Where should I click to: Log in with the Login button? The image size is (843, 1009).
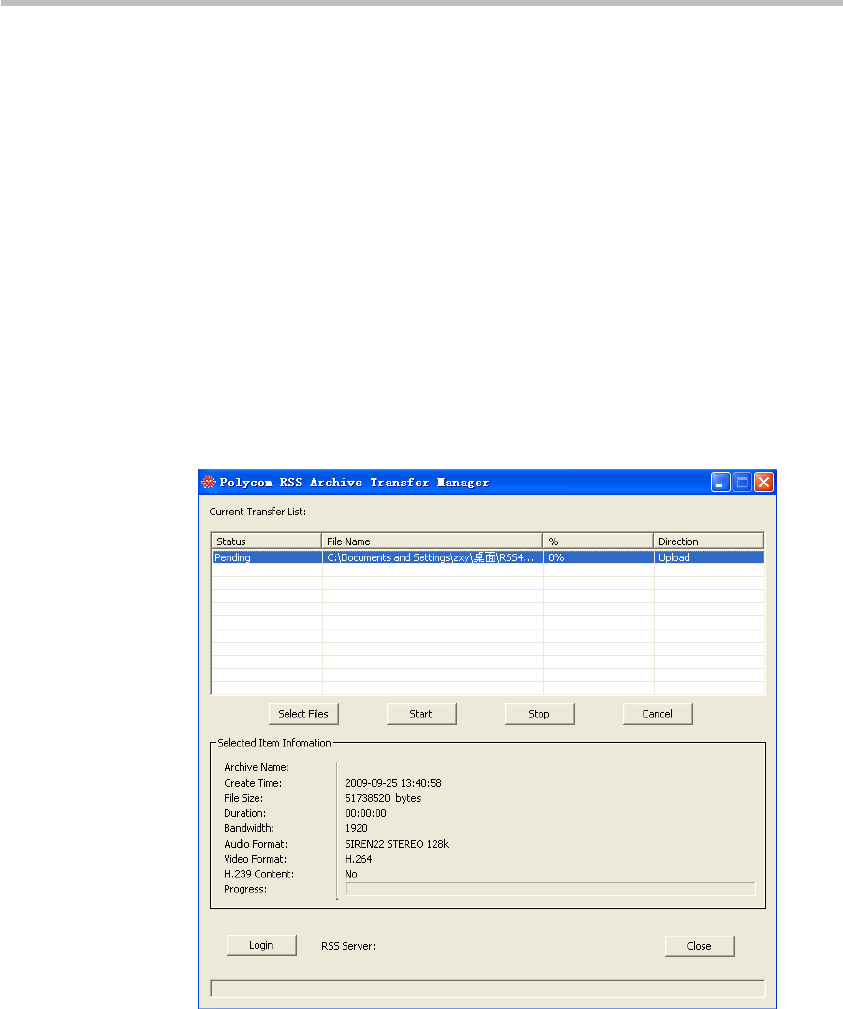(261, 945)
